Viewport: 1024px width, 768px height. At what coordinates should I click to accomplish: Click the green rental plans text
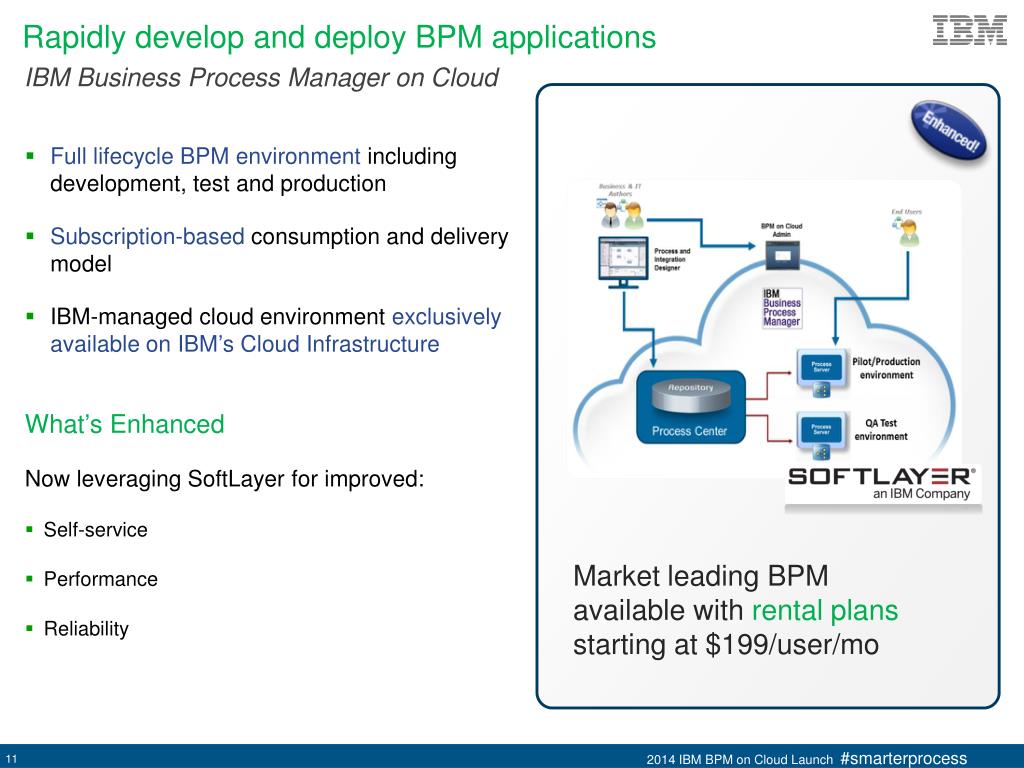[x=825, y=611]
